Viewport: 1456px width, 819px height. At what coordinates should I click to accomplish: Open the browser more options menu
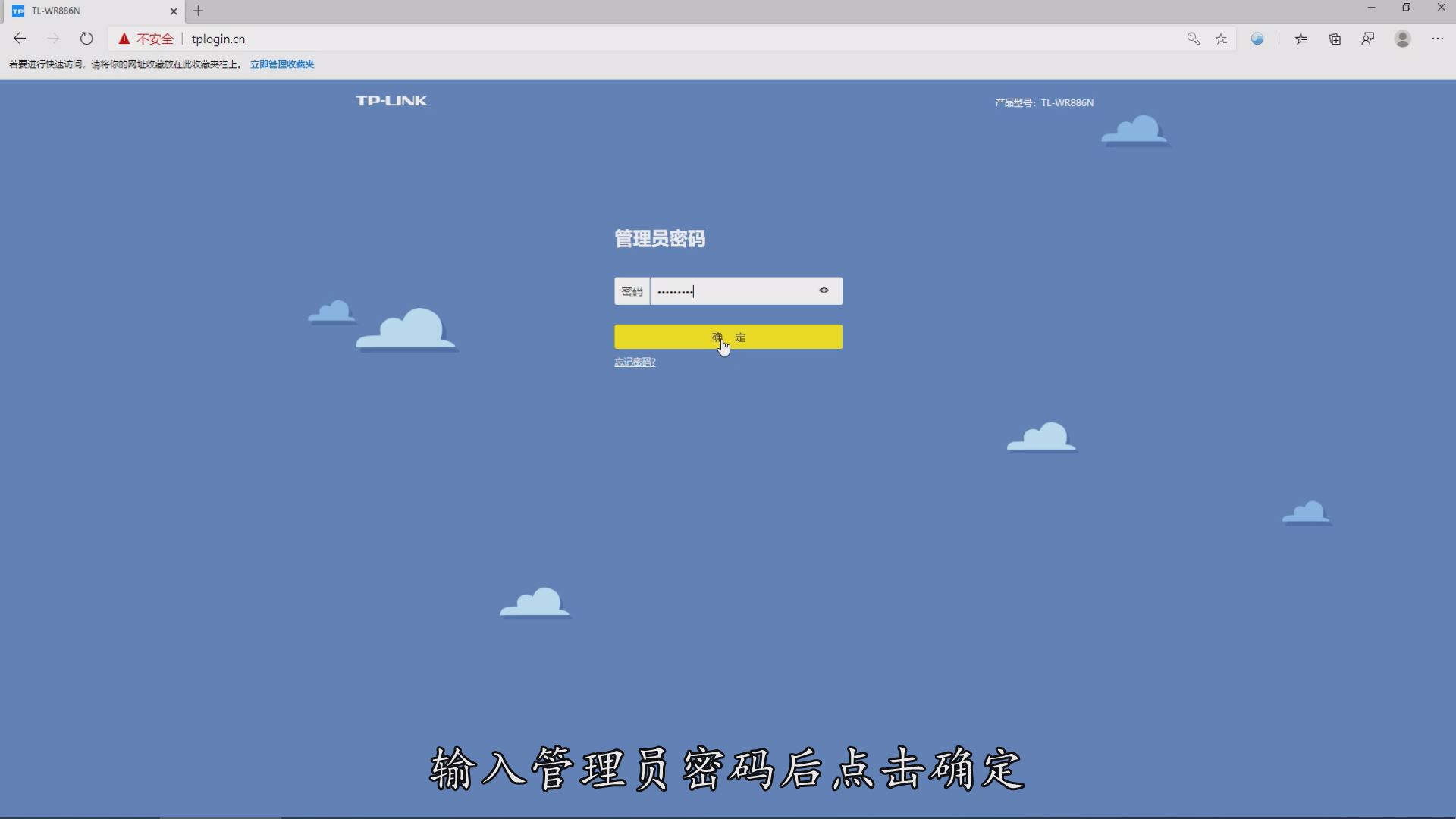click(1437, 39)
